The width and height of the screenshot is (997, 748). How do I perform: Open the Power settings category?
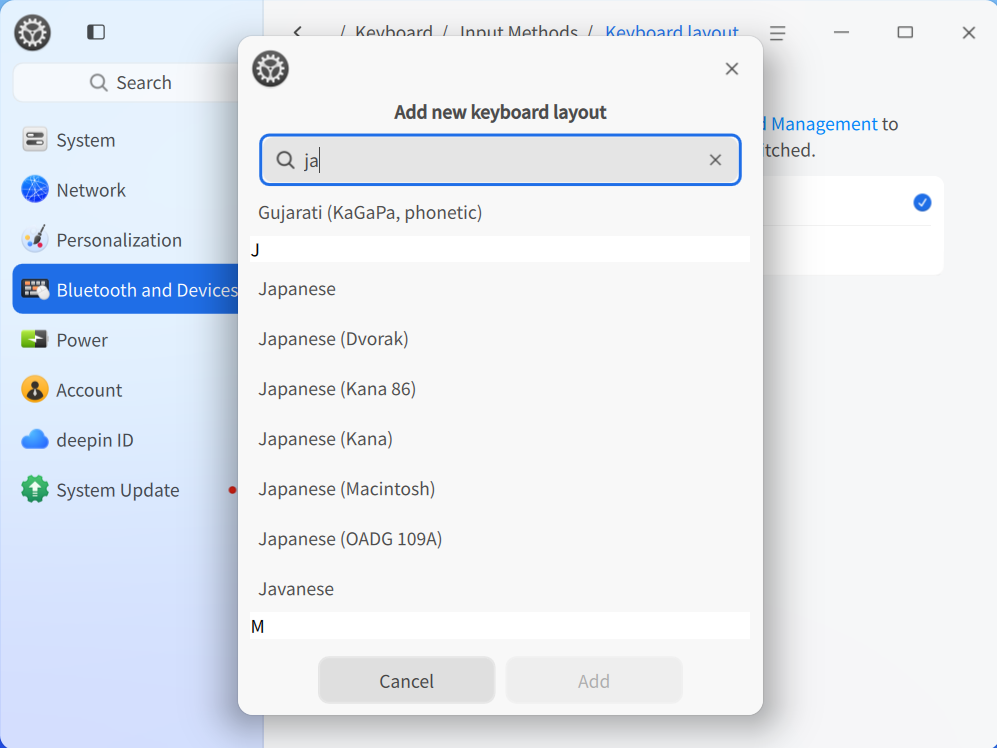[125, 340]
